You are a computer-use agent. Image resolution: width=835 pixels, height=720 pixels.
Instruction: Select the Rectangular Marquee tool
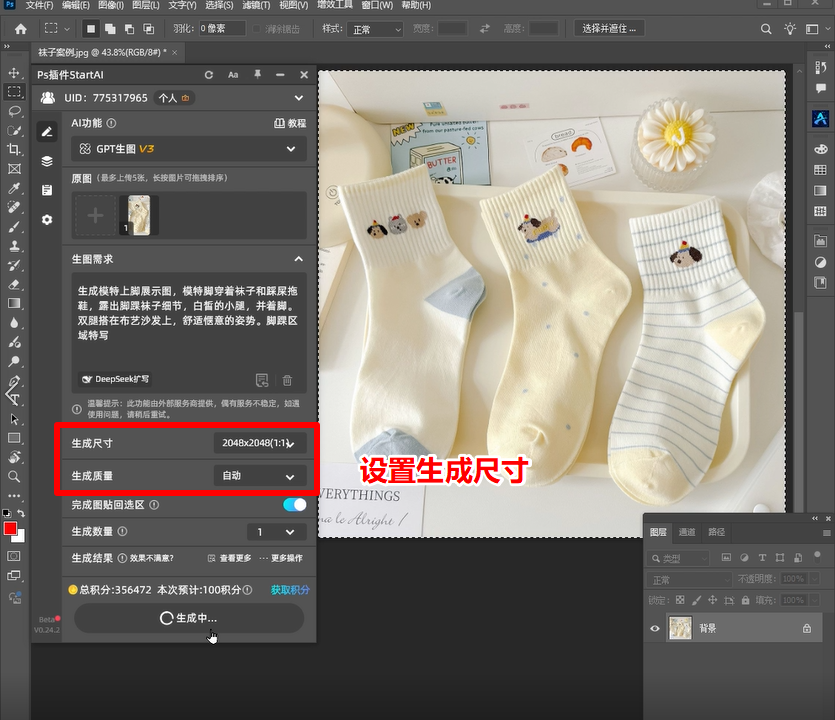14,92
